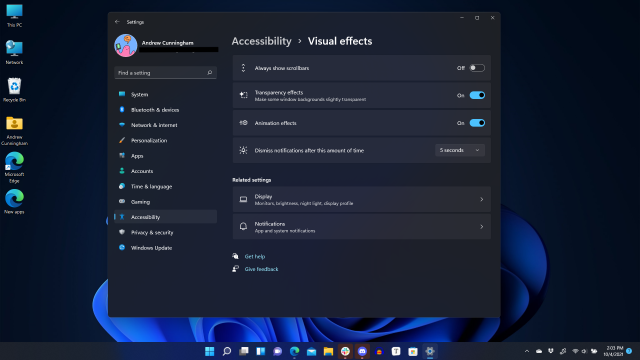This screenshot has width=640, height=360.
Task: Open the 5 seconds notification duration dropdown
Action: tap(460, 150)
